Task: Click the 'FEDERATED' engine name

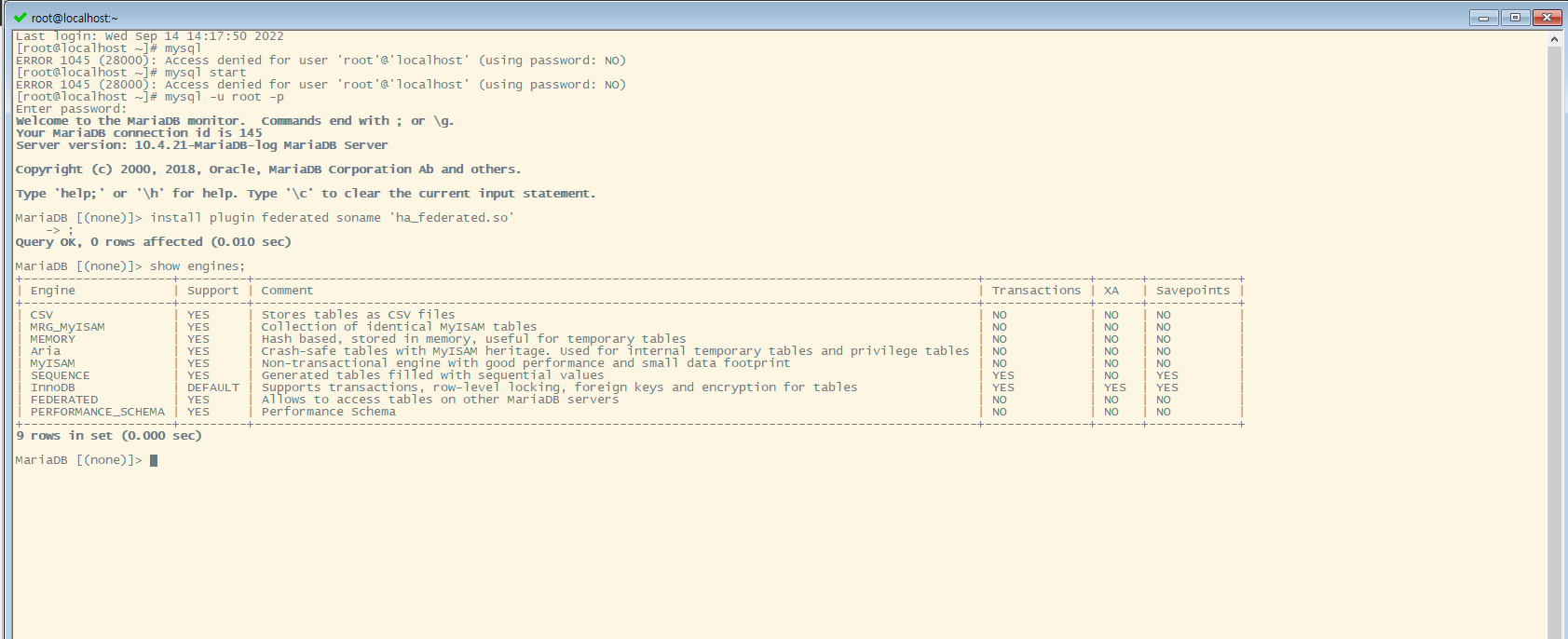Action: point(64,400)
